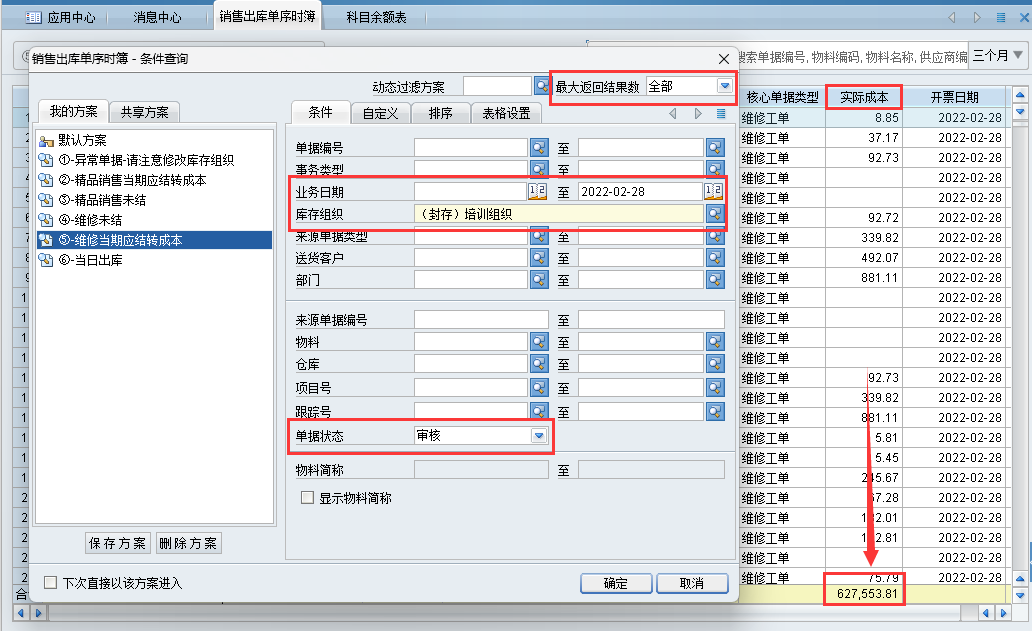Click the 来源单据编号 start input field
The image size is (1032, 631).
pyautogui.click(x=481, y=320)
